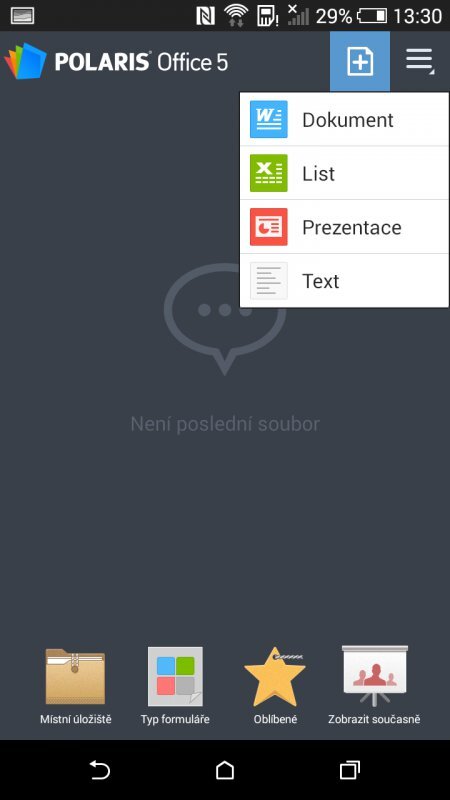Screen dimensions: 450x800
Task: Open the hamburger overflow menu
Action: pyautogui.click(x=419, y=62)
